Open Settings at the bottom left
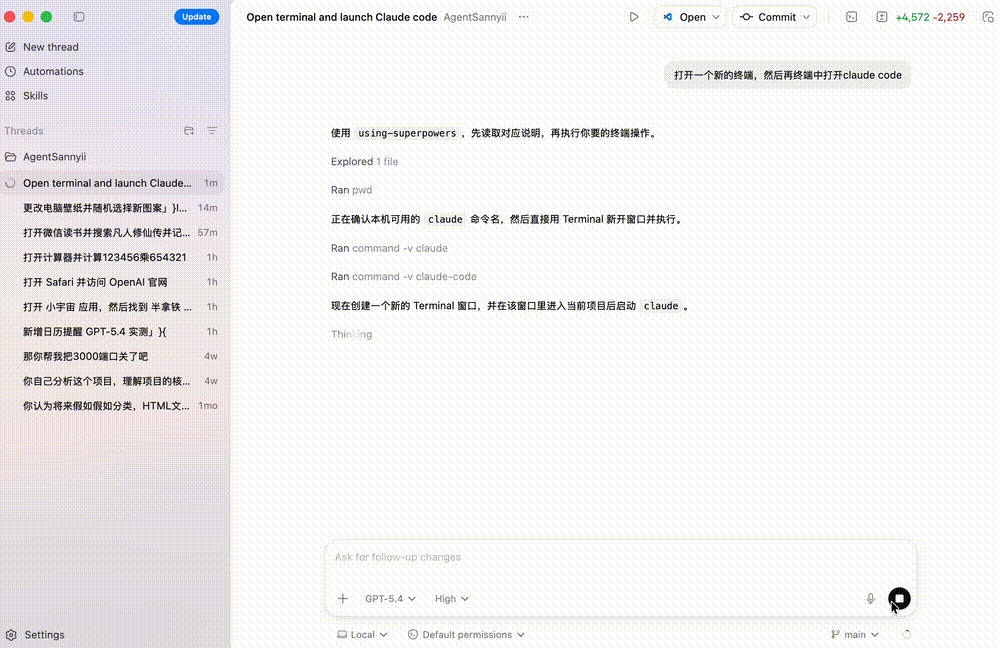This screenshot has height=648, width=1000. (x=42, y=634)
